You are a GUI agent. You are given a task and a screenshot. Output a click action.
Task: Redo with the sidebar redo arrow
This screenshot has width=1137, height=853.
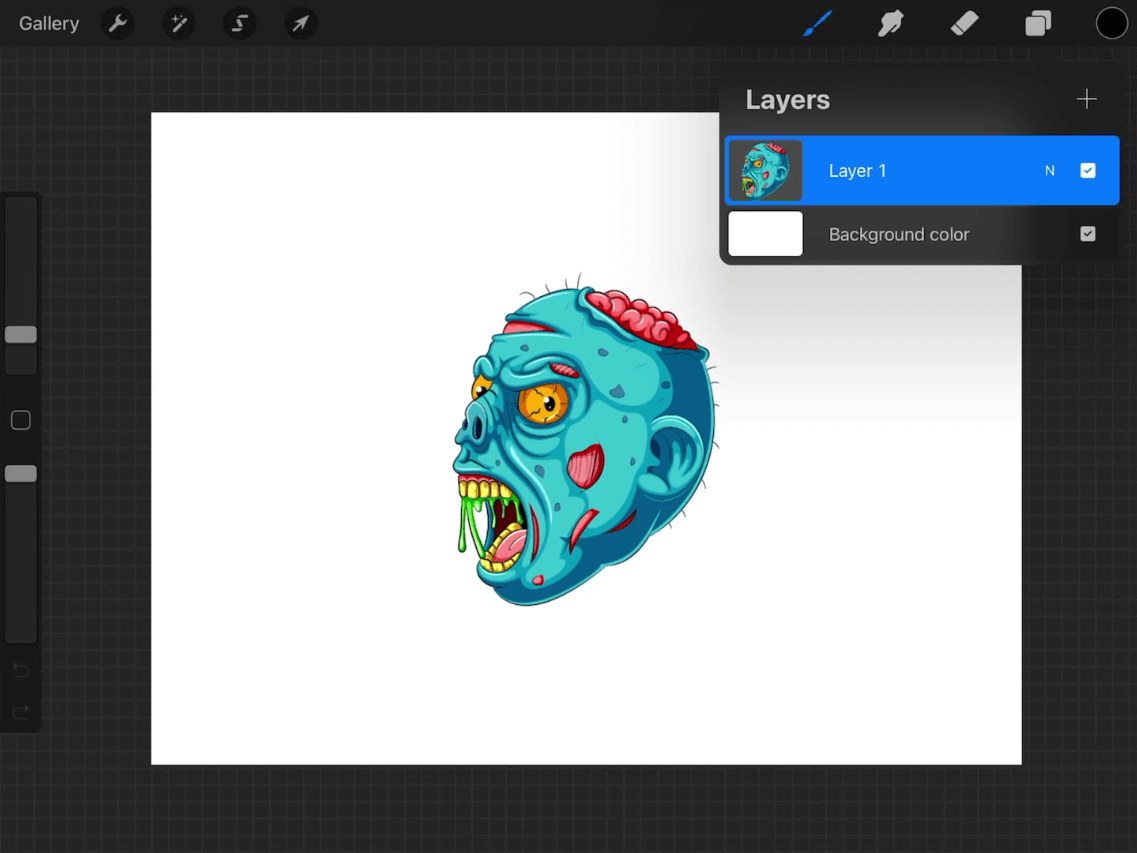tap(21, 712)
